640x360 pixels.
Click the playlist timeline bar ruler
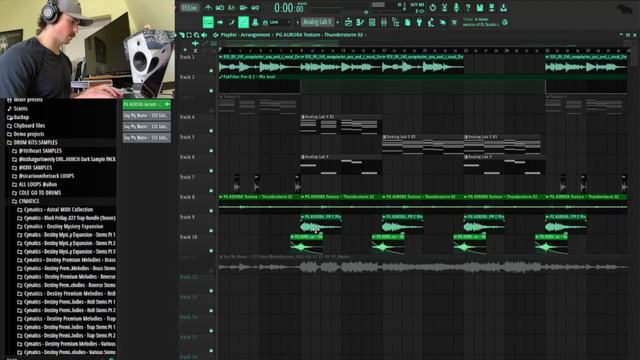pyautogui.click(x=424, y=50)
